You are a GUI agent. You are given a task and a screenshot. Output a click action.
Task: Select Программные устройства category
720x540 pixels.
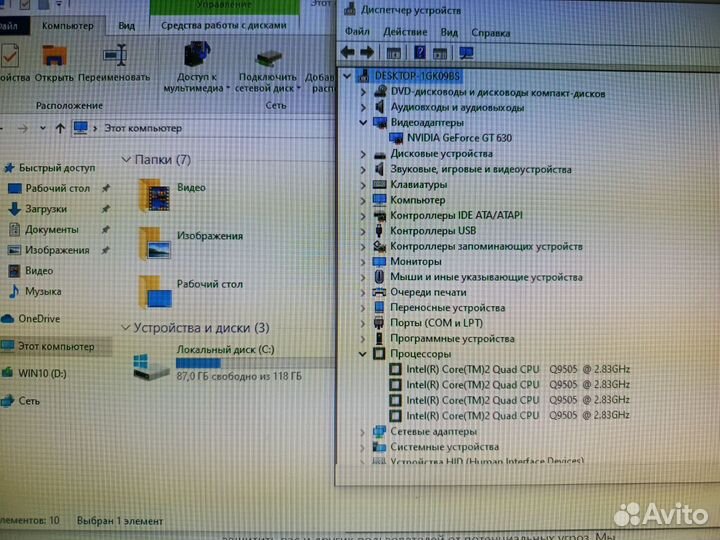tap(452, 338)
